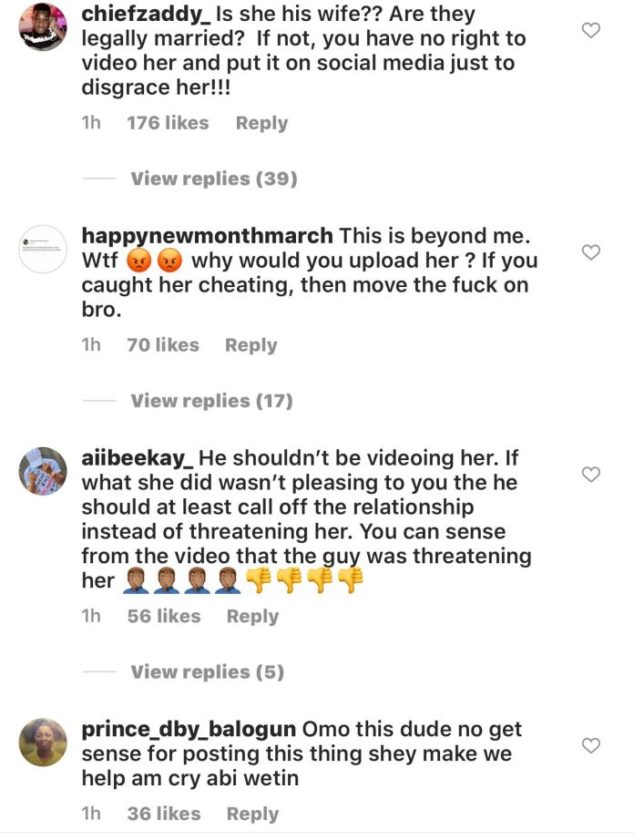Visit the aiibeekay_ username link

click(138, 458)
